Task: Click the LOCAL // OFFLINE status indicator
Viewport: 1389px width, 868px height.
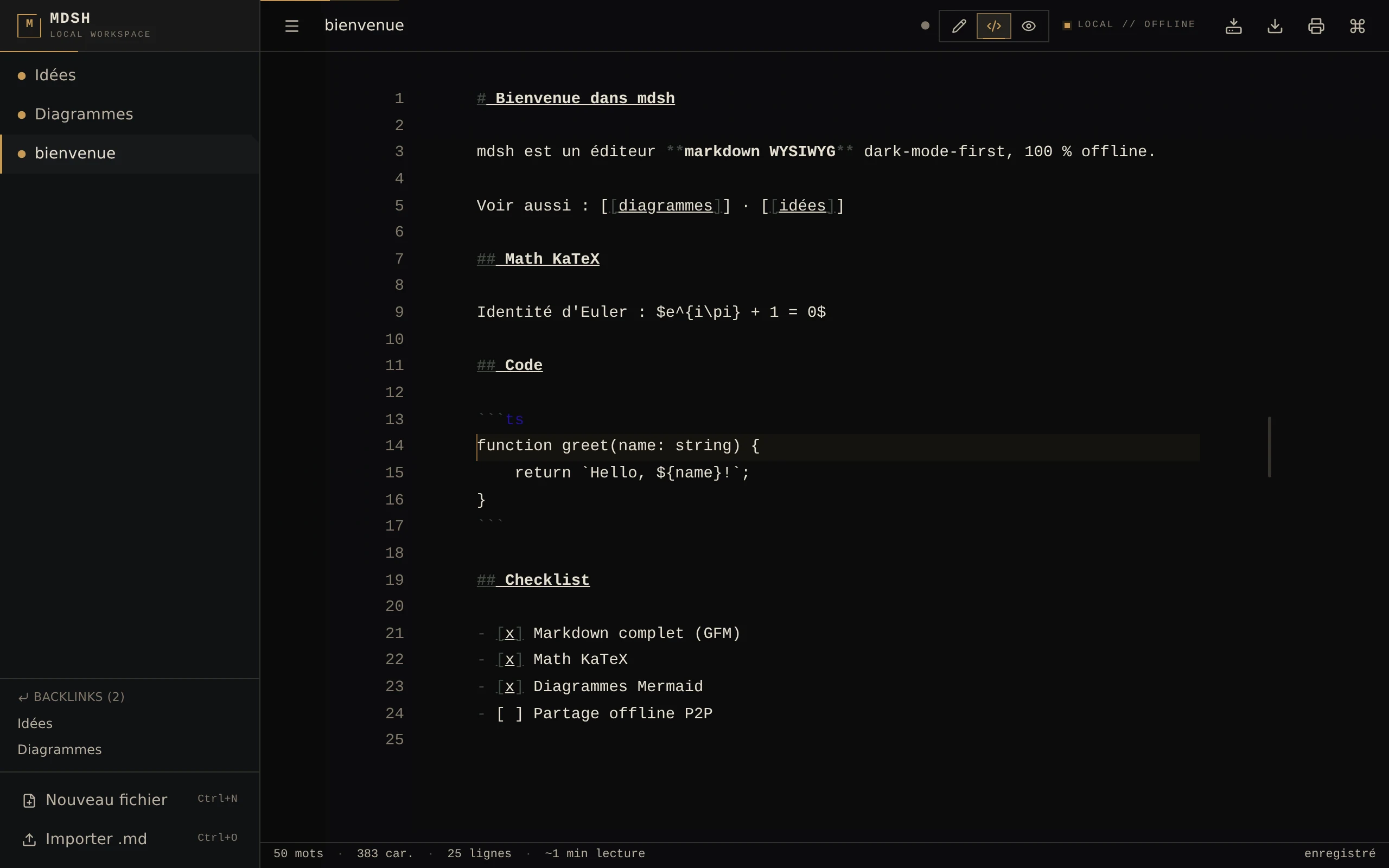Action: click(x=1129, y=25)
